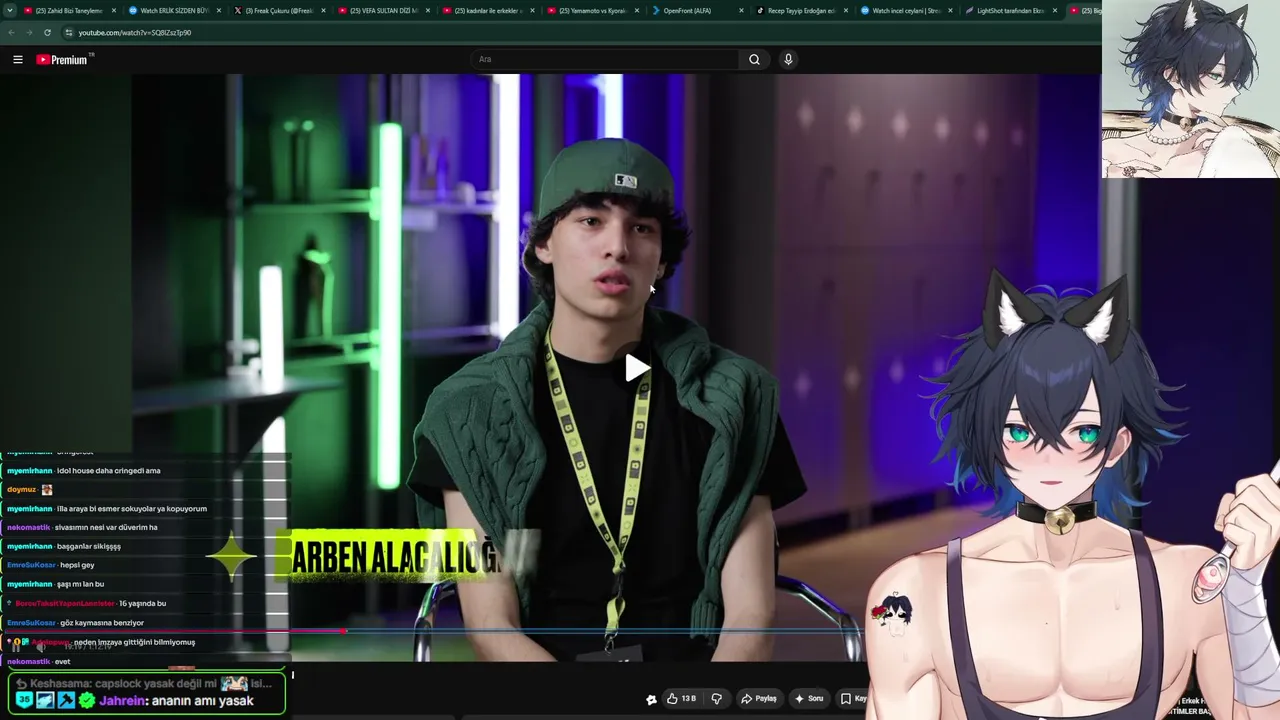The width and height of the screenshot is (1280, 720).
Task: Click doymuz username in chat
Action: pyautogui.click(x=21, y=490)
